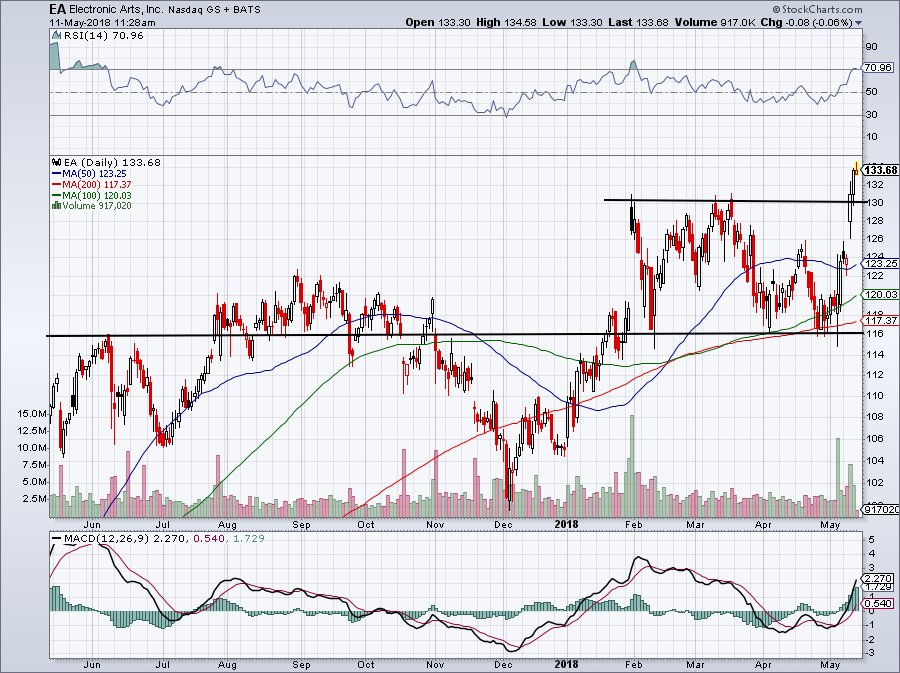Click the 'MA(50) 123.25' legend text
This screenshot has height=673, width=900.
[95, 173]
